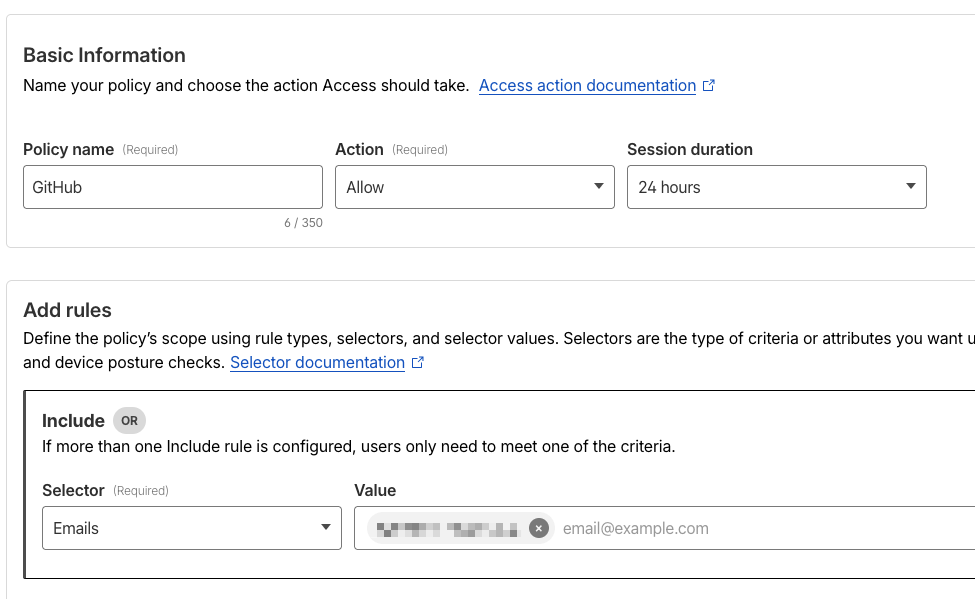975x599 pixels.
Task: Click the arrow on the Allow dropdown
Action: pos(598,186)
